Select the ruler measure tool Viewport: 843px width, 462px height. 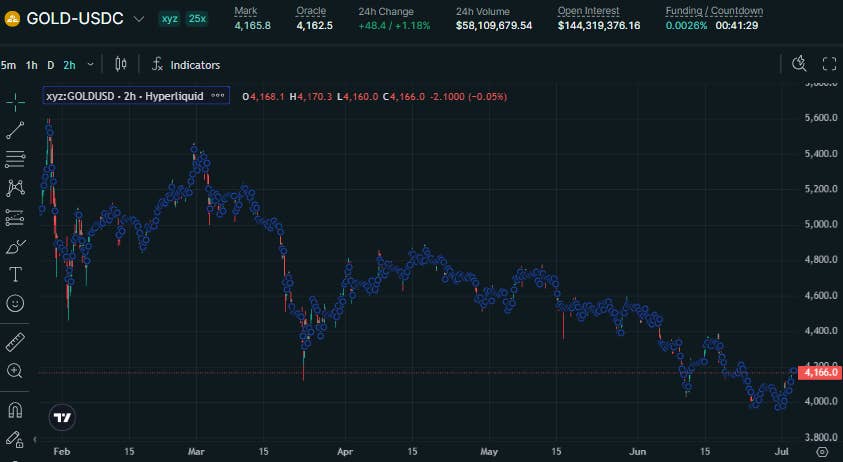click(16, 342)
